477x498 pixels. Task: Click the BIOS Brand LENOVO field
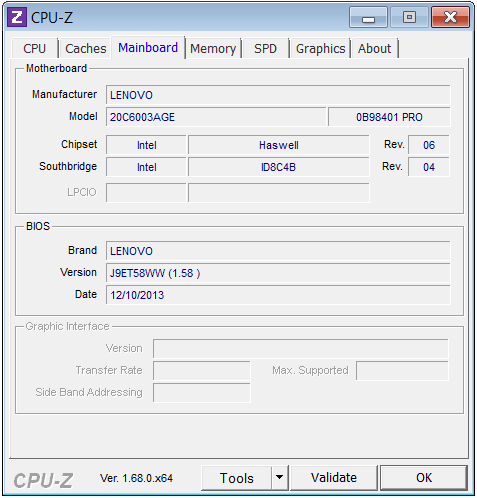(278, 251)
